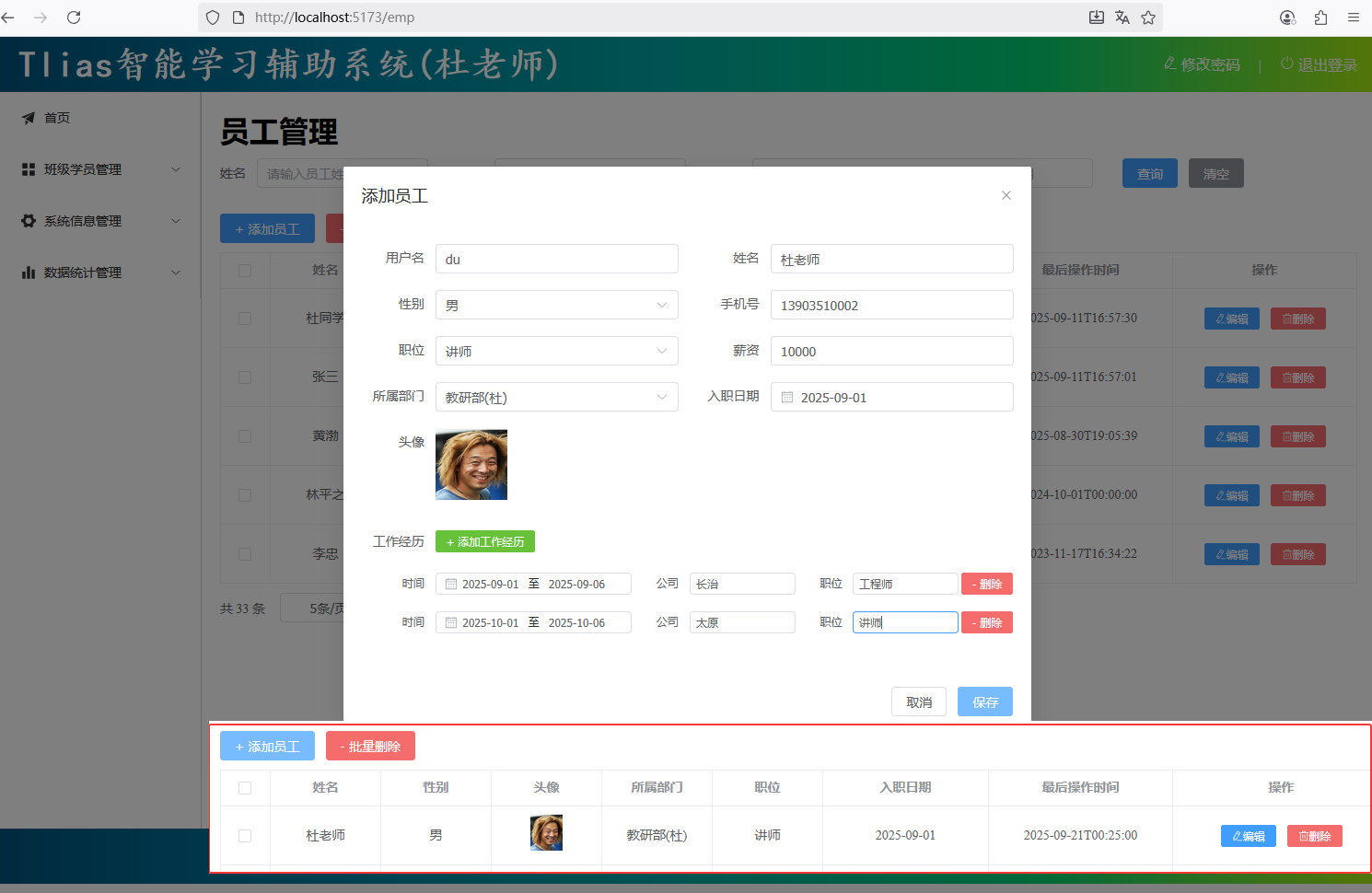The image size is (1372, 893).
Task: Open the browser hamburger menu icon
Action: tap(1353, 17)
